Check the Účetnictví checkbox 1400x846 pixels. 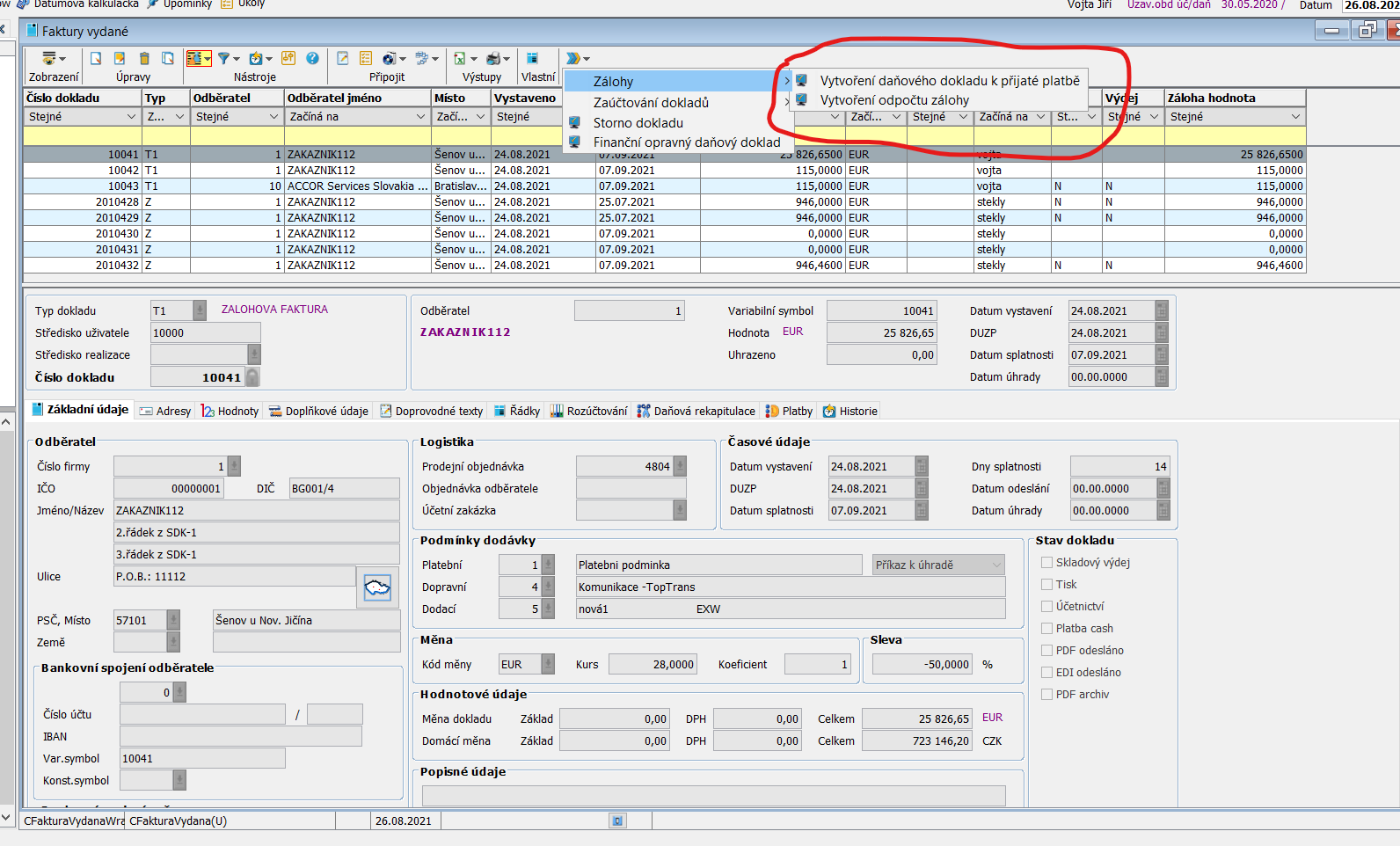point(1046,607)
